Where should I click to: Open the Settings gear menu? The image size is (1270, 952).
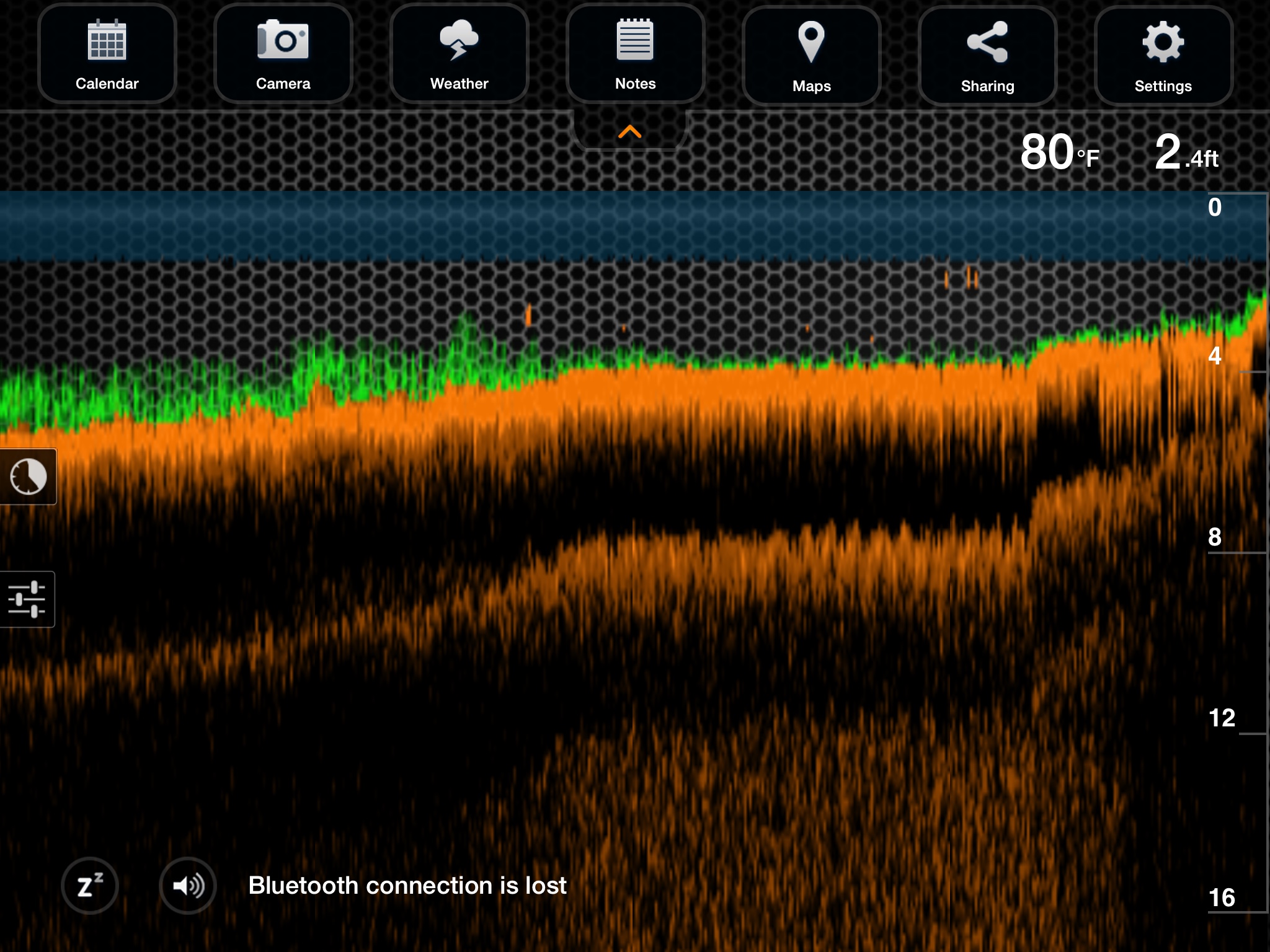click(1163, 56)
